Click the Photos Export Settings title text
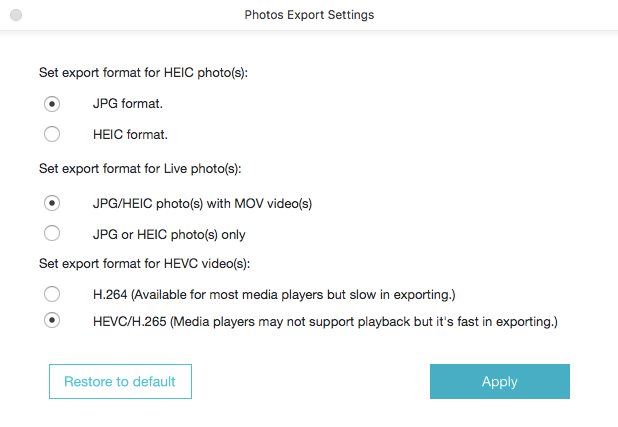This screenshot has width=618, height=427. click(x=309, y=15)
